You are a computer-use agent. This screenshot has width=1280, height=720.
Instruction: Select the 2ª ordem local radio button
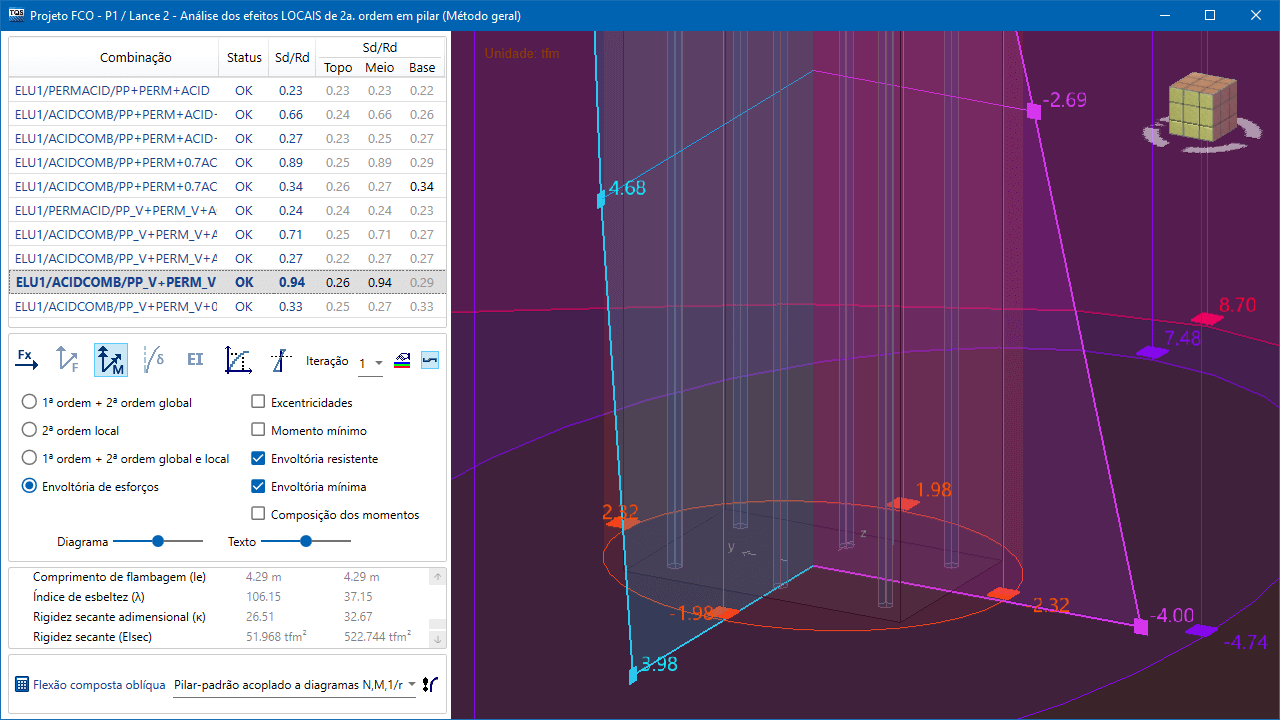click(30, 431)
